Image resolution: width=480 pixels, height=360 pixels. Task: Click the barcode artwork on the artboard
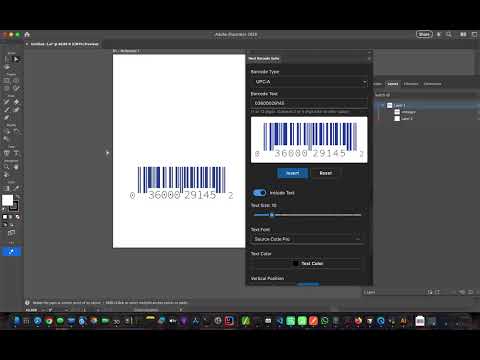181,183
